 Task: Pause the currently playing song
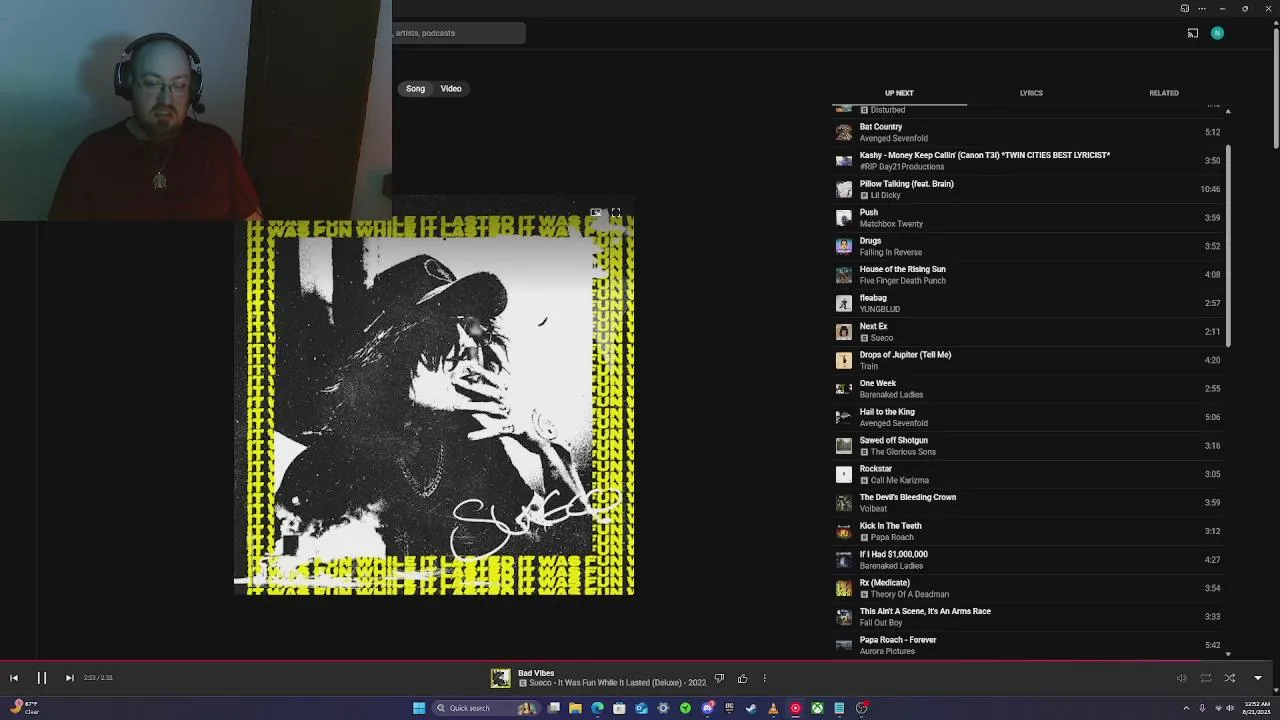[x=42, y=678]
